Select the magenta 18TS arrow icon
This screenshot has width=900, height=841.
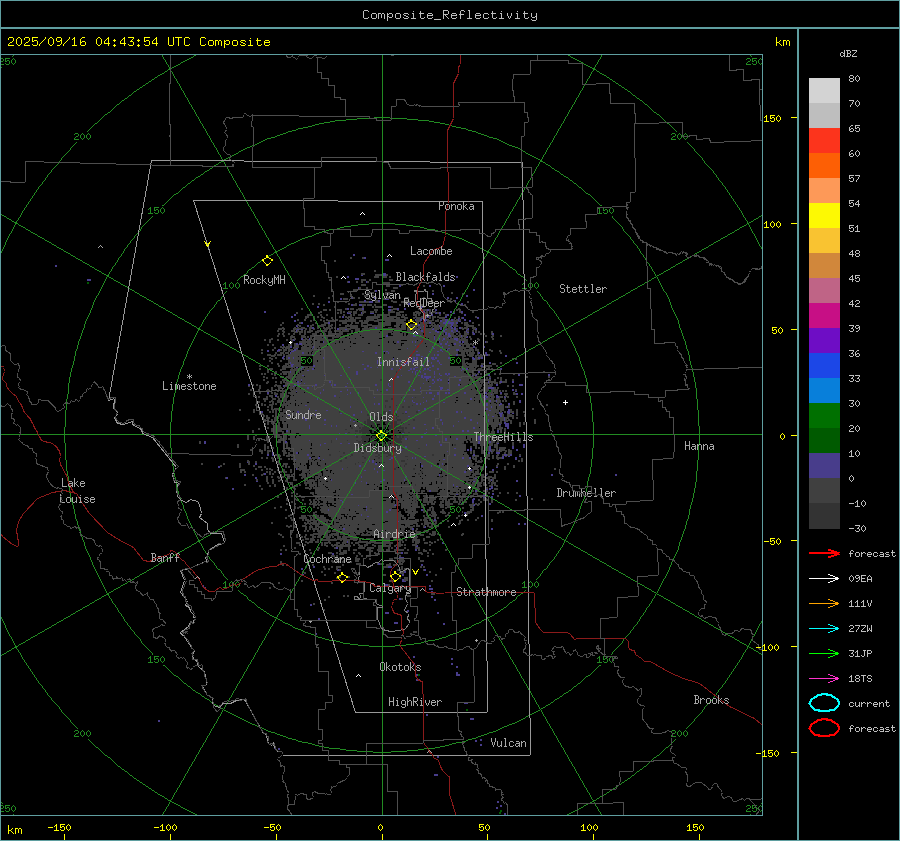[x=824, y=679]
